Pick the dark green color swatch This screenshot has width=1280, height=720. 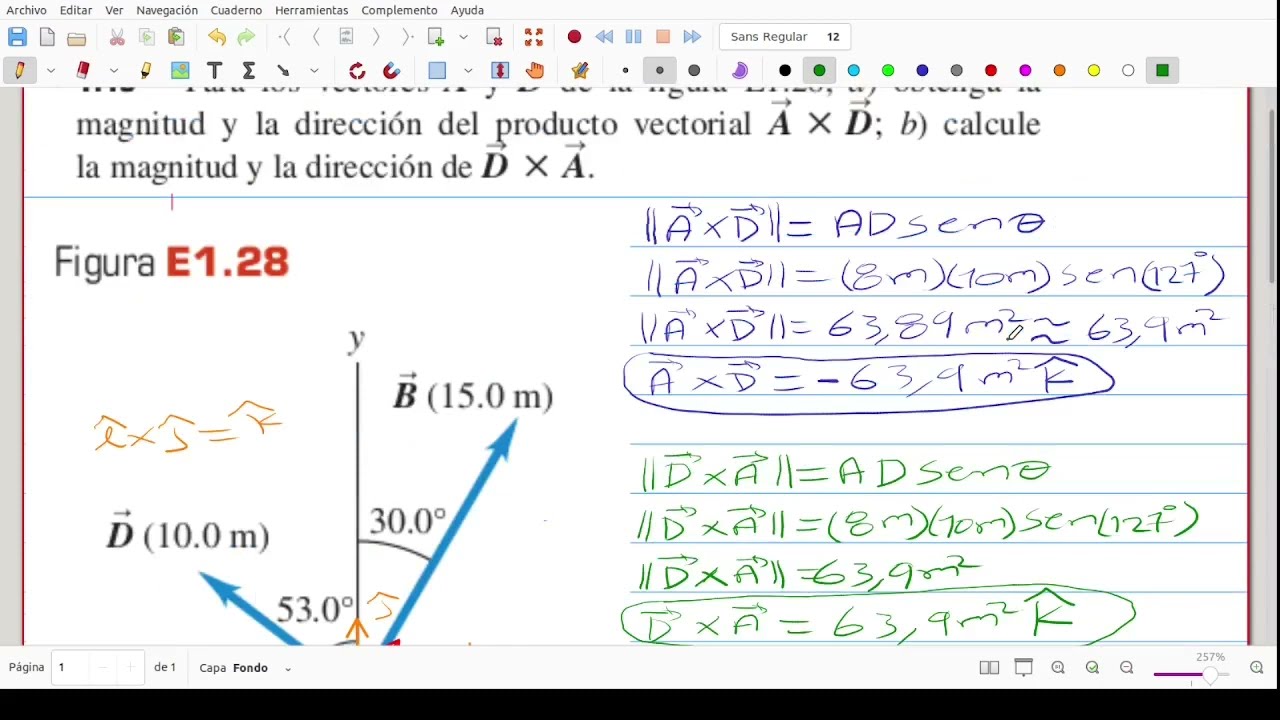(x=819, y=70)
